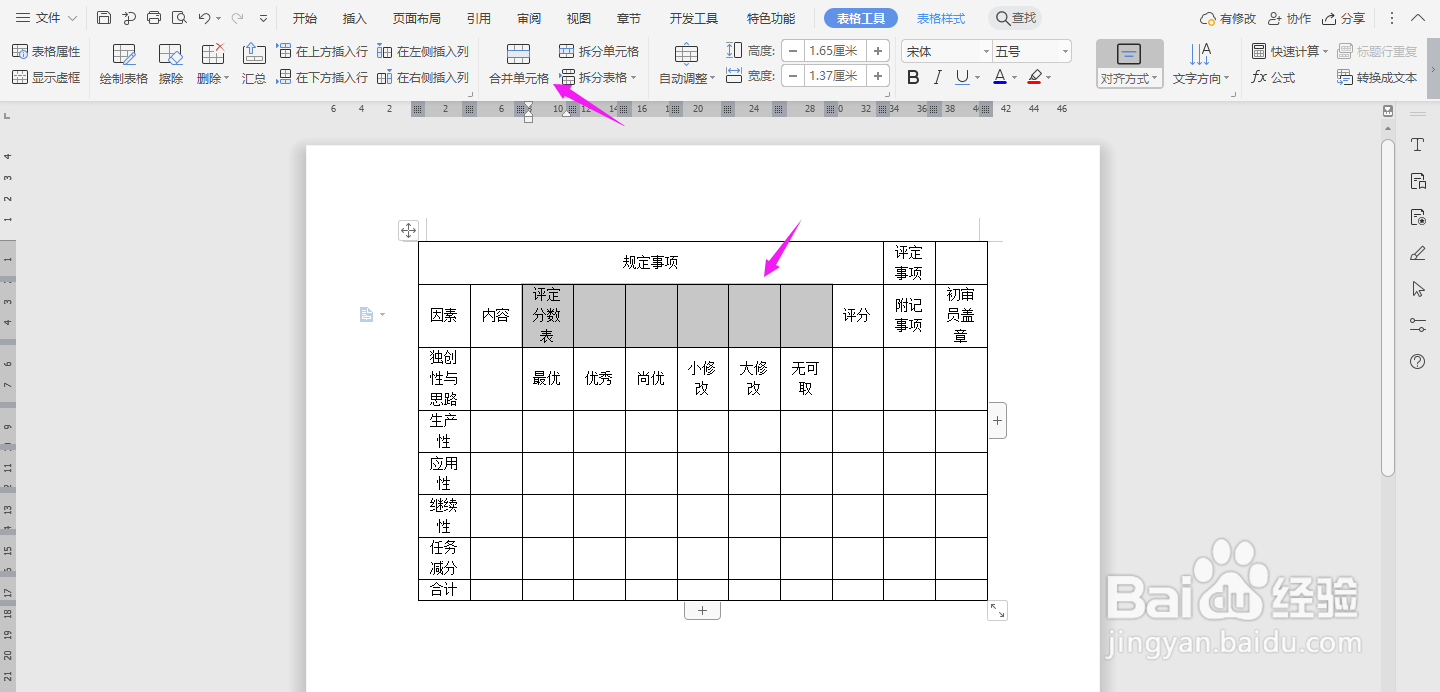Viewport: 1440px width, 692px height.
Task: Toggle bold formatting with B
Action: pyautogui.click(x=913, y=77)
